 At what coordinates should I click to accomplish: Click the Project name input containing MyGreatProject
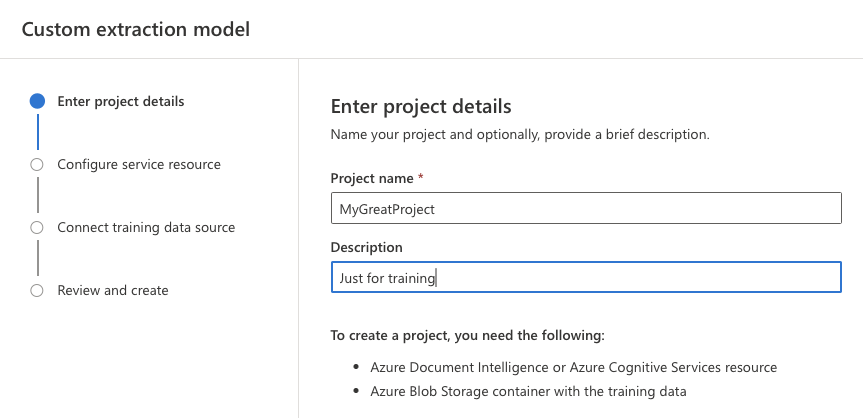pos(585,208)
